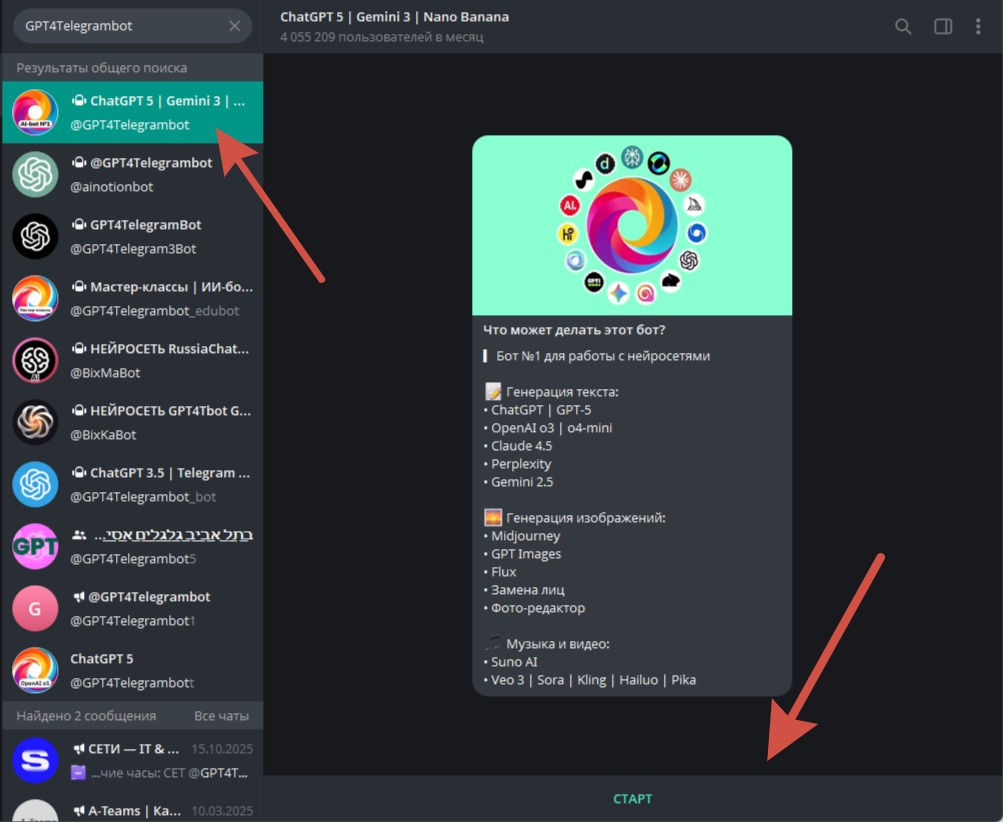This screenshot has width=1003, height=822.
Task: Open A-Teams message search result
Action: [x=132, y=808]
